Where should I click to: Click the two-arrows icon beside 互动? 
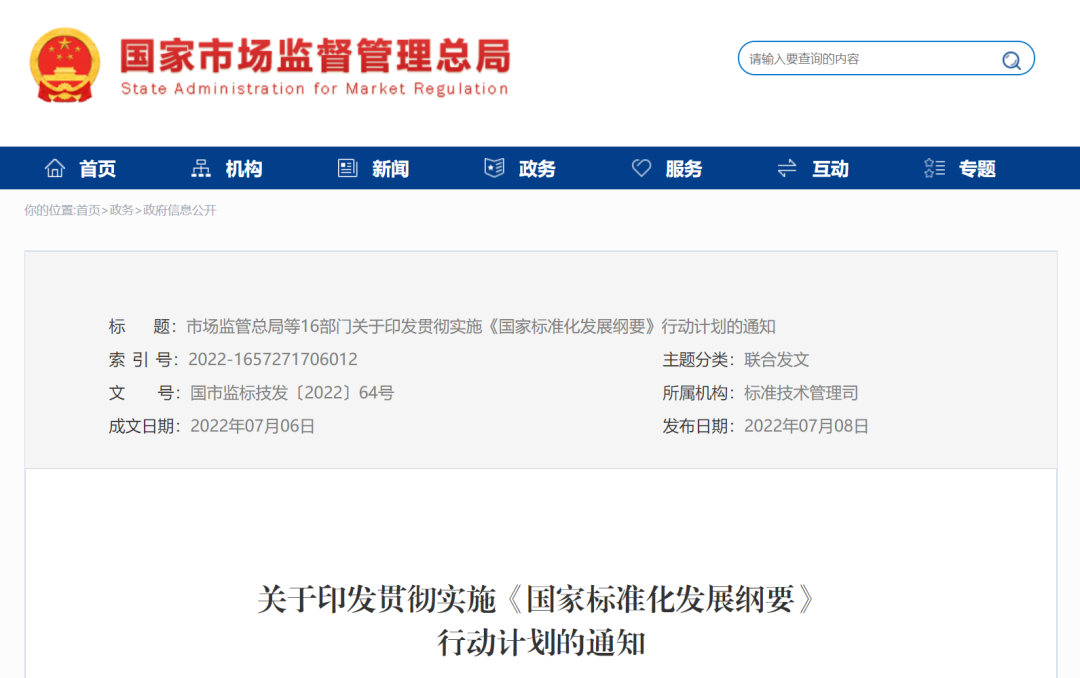point(787,169)
